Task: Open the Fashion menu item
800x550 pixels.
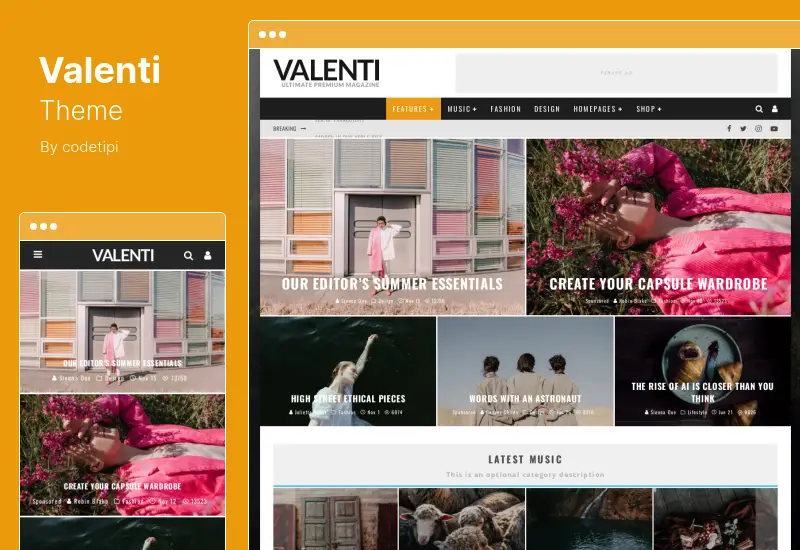Action: tap(506, 109)
